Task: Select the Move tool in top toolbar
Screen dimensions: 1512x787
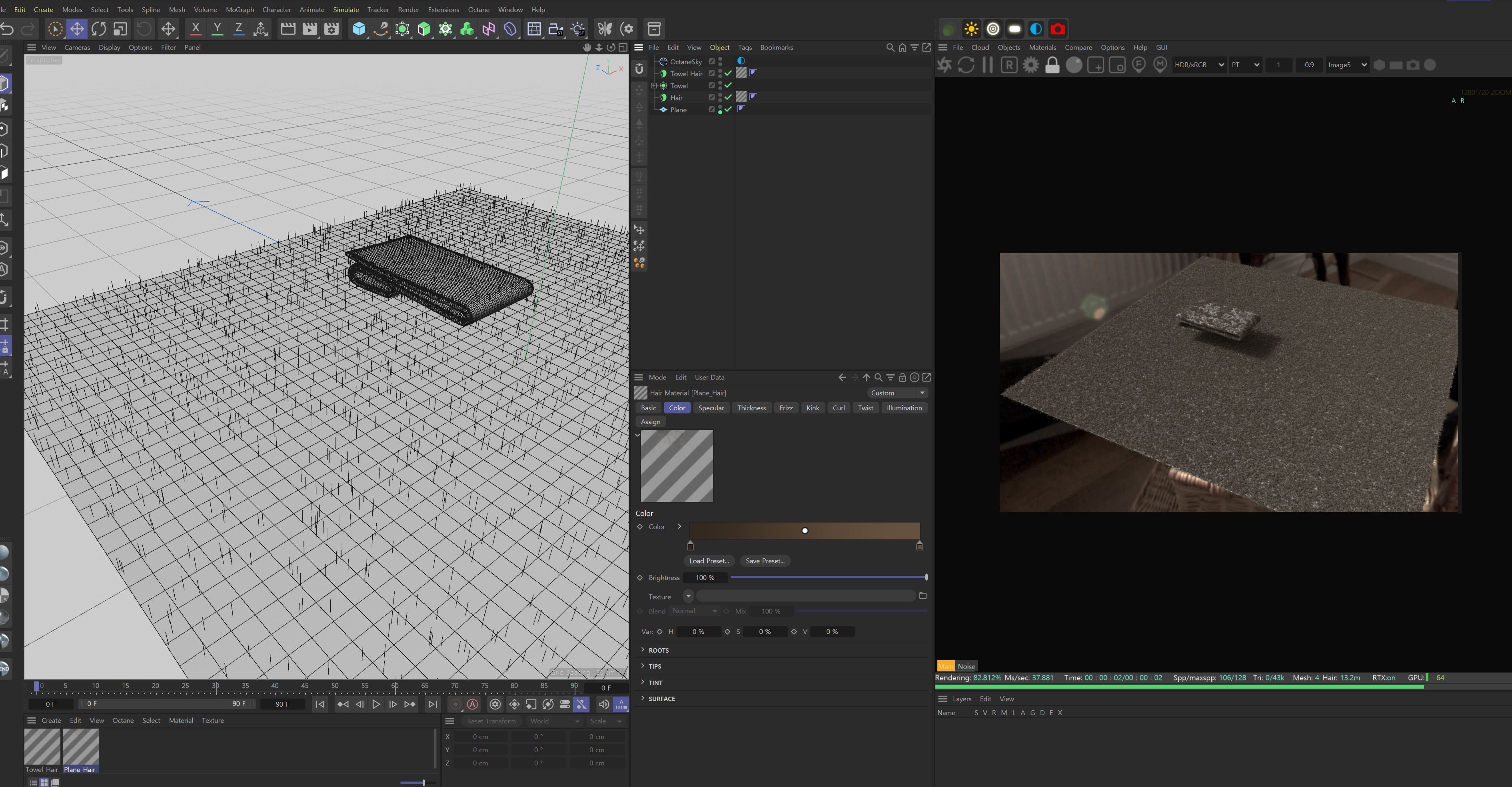Action: tap(77, 29)
